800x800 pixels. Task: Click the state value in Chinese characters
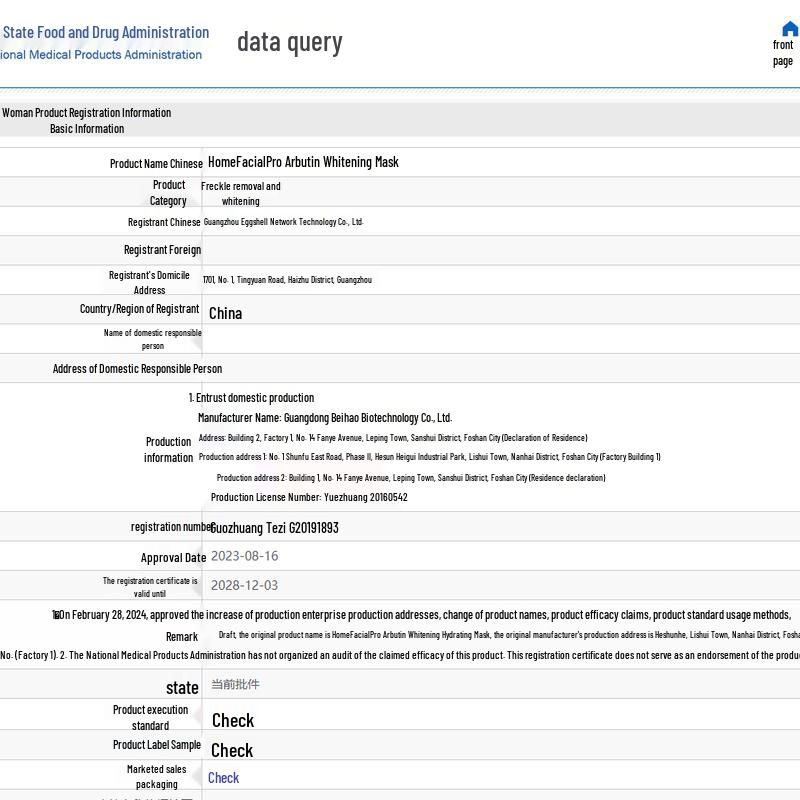click(235, 684)
